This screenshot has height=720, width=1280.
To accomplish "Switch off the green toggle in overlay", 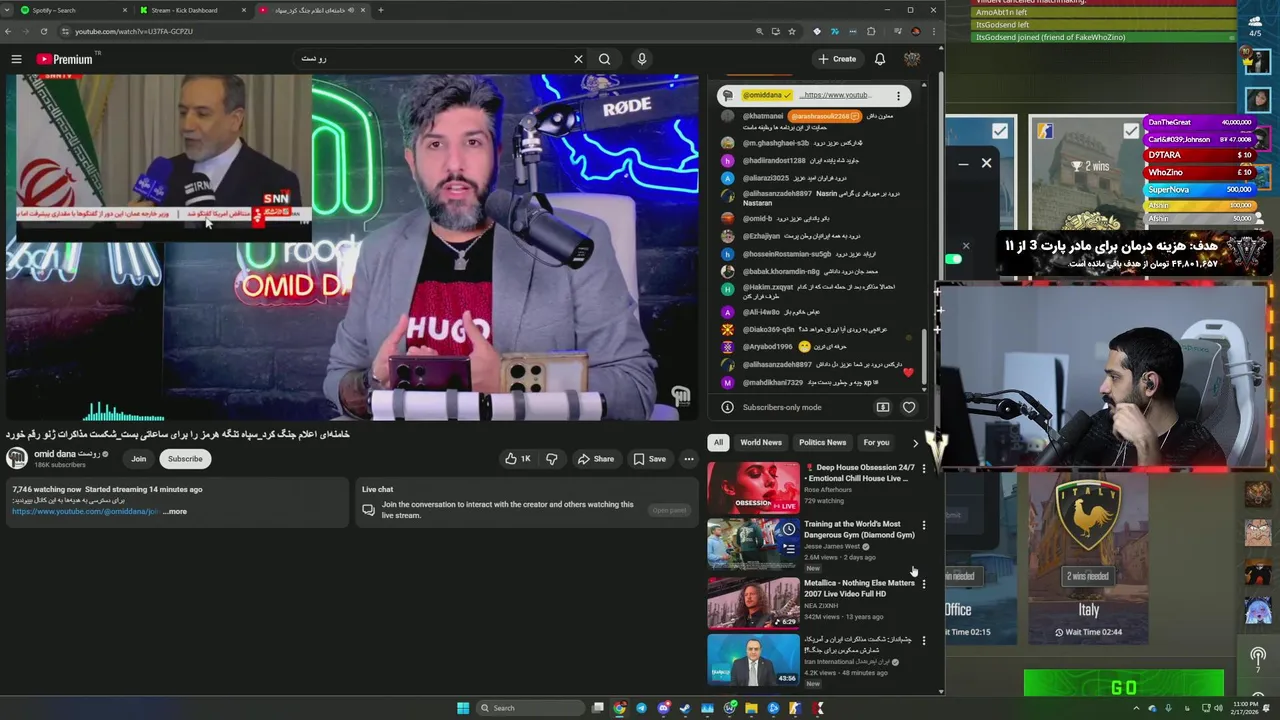I will [x=953, y=259].
